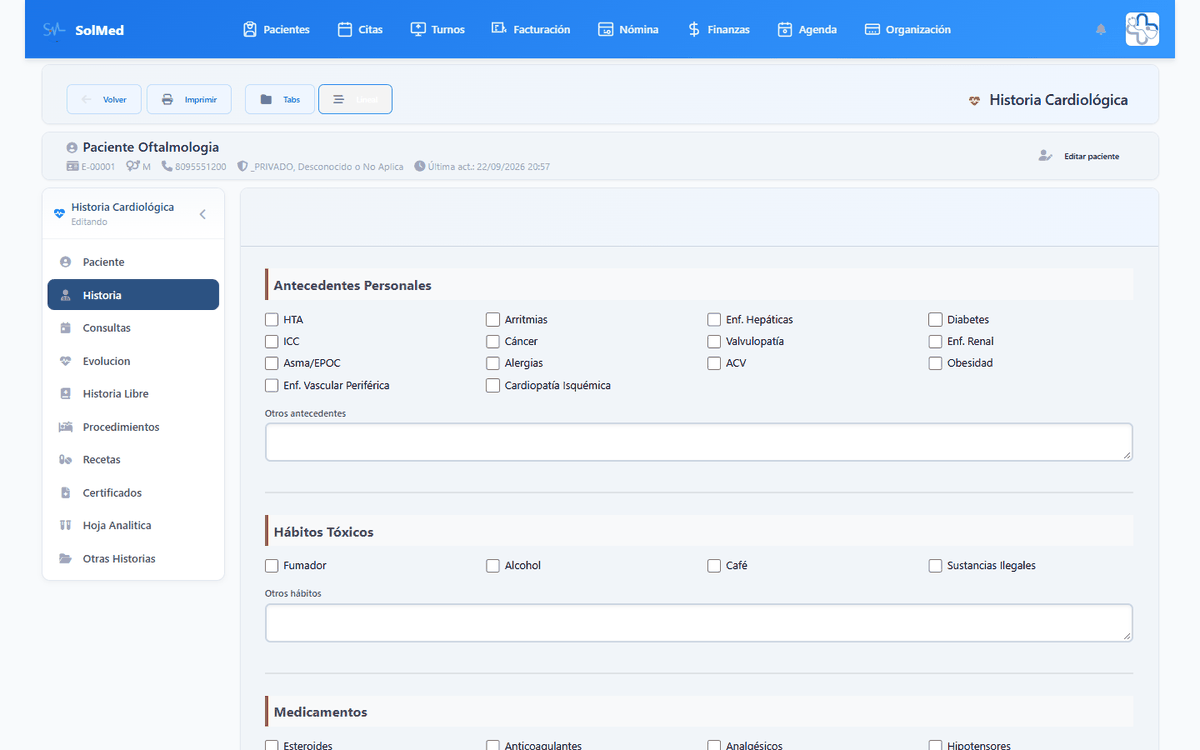This screenshot has height=750, width=1200.
Task: Click the Volver back button
Action: (x=104, y=99)
